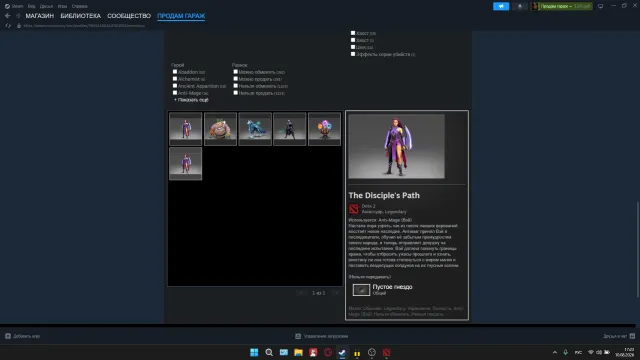640x360 pixels.
Task: Open the downloads manager at bottom bar
Action: pos(322,336)
